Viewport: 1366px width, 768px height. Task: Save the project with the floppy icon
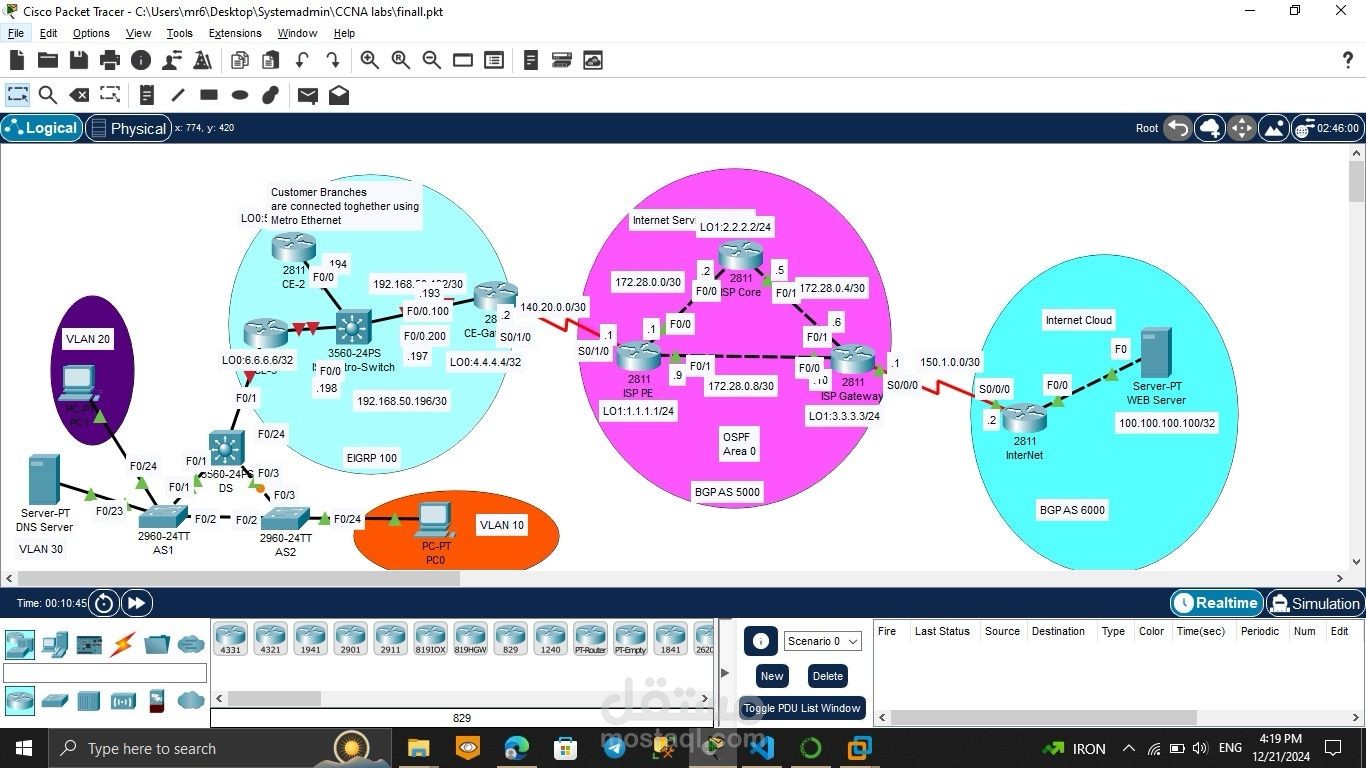coord(79,60)
